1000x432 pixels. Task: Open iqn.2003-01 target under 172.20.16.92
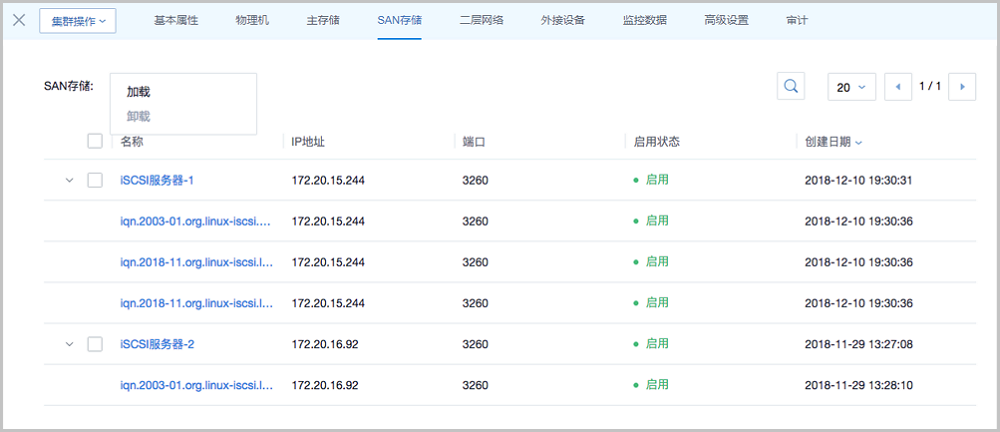coord(196,385)
